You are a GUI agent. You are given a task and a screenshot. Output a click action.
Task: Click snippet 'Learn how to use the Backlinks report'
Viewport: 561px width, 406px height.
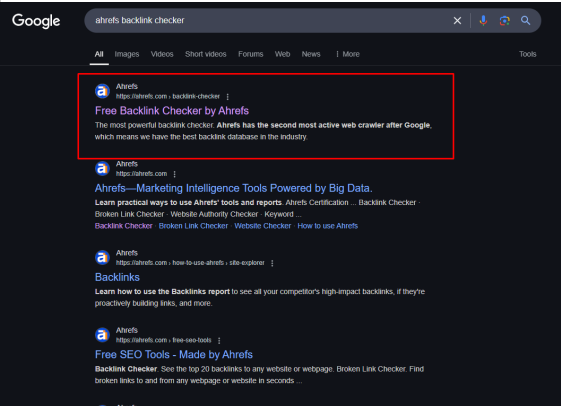tap(162, 292)
